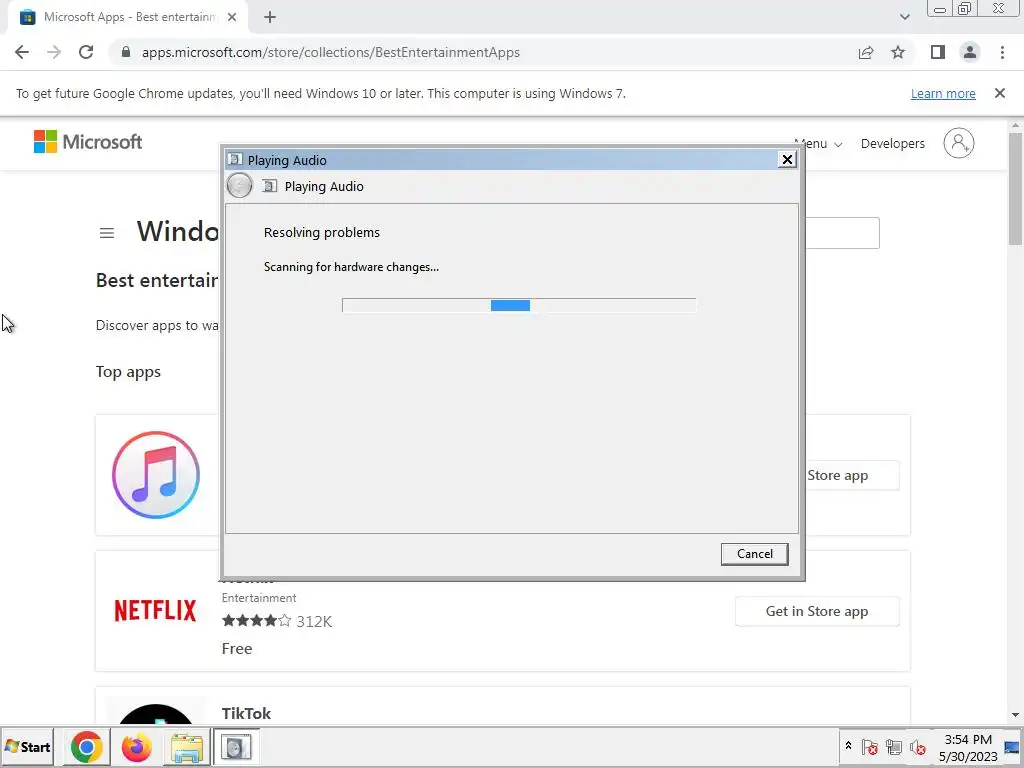This screenshot has height=768, width=1024.
Task: Click Netflix star rating 312K
Action: pos(277,621)
